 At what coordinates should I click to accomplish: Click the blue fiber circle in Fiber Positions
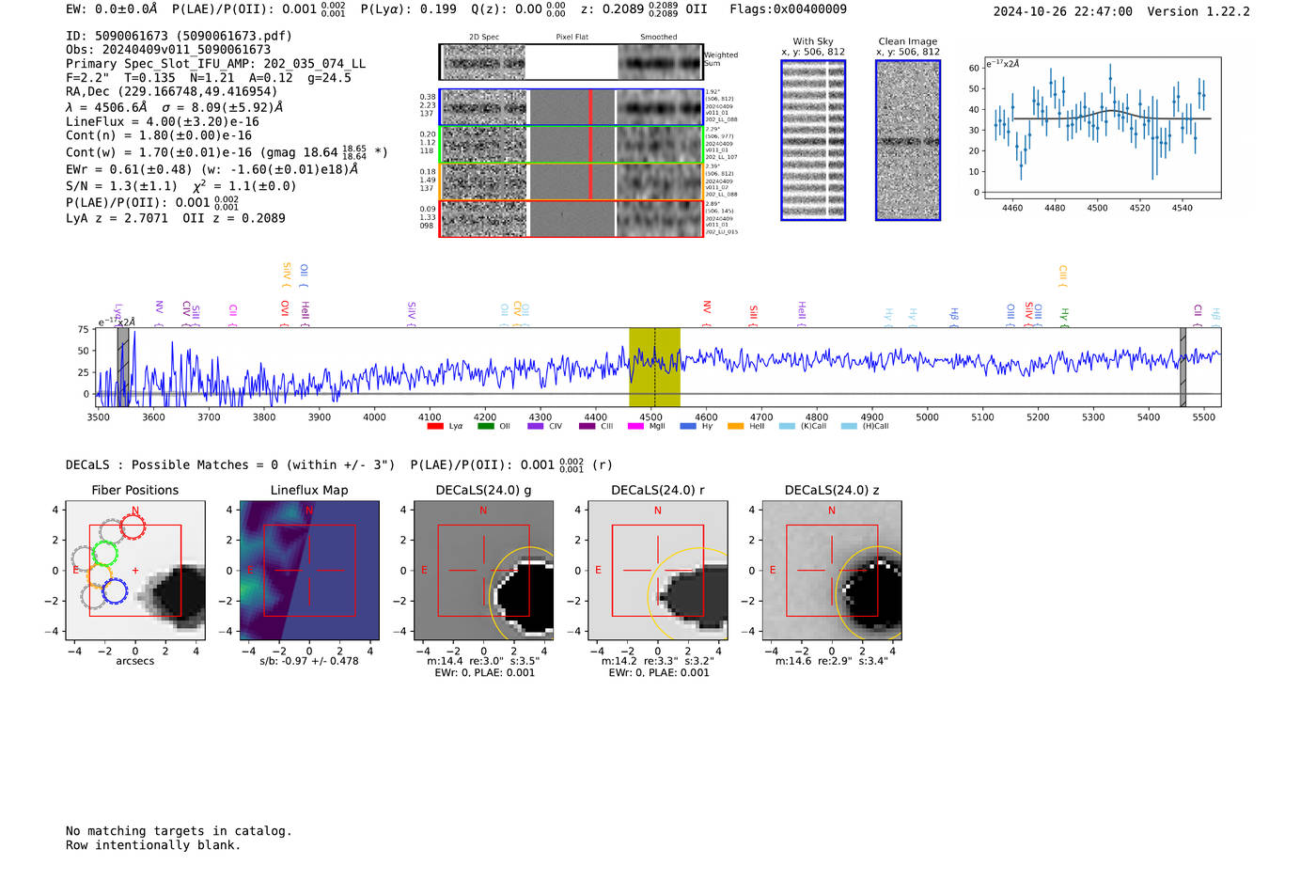pos(115,591)
